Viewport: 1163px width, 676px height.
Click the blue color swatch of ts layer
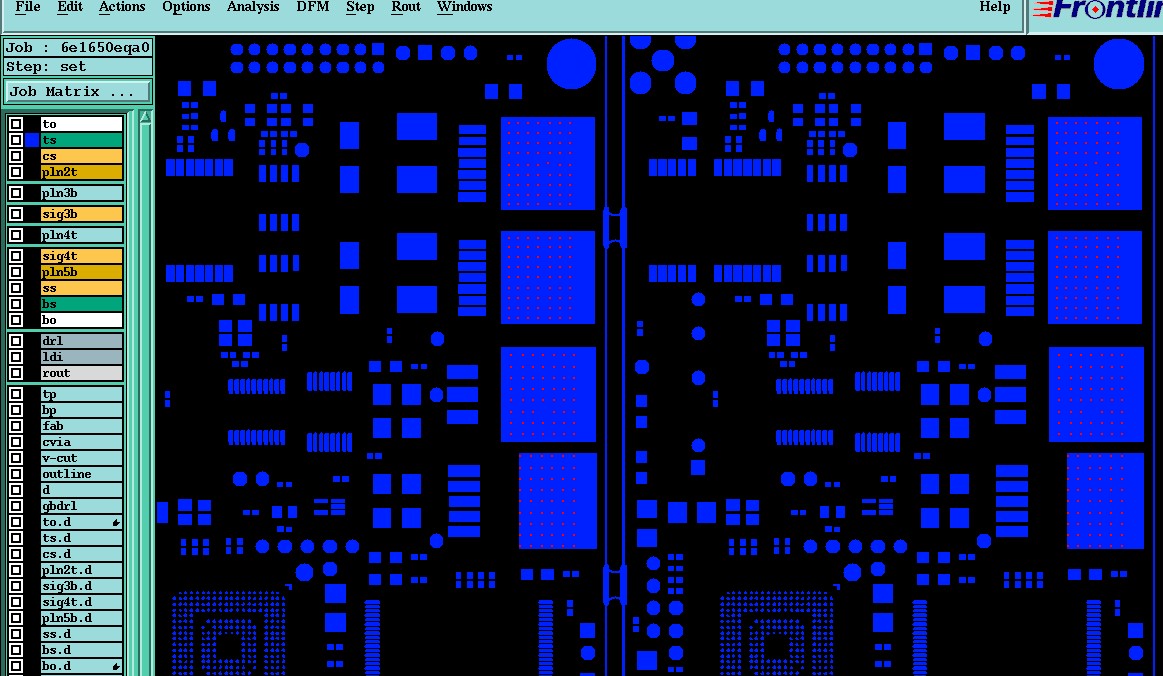click(x=32, y=140)
